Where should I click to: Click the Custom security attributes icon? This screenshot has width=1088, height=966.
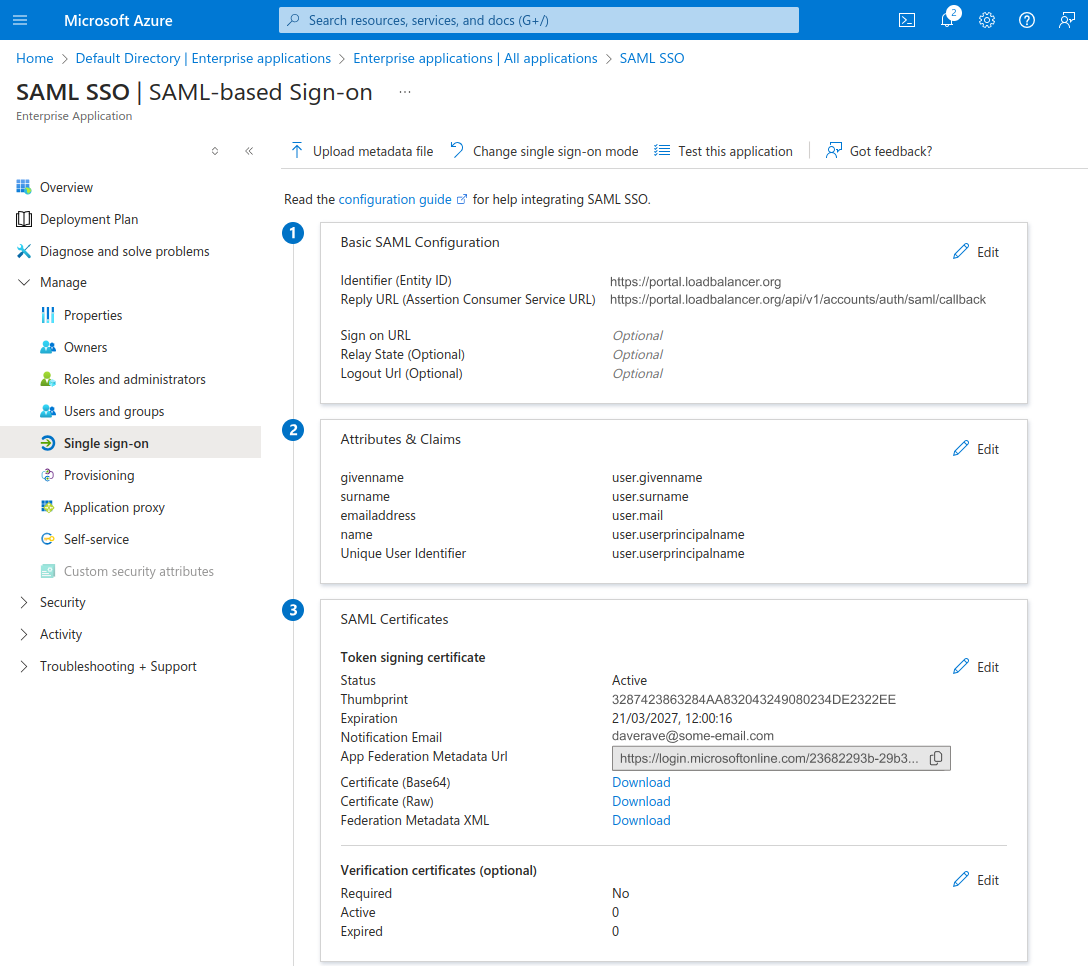(48, 571)
